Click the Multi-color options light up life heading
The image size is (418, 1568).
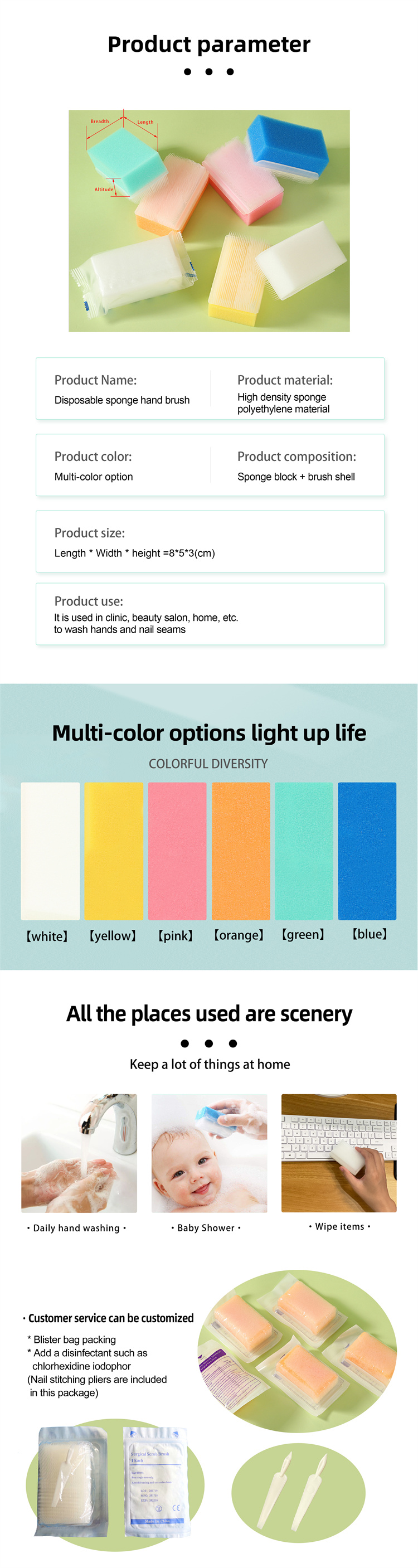click(210, 733)
